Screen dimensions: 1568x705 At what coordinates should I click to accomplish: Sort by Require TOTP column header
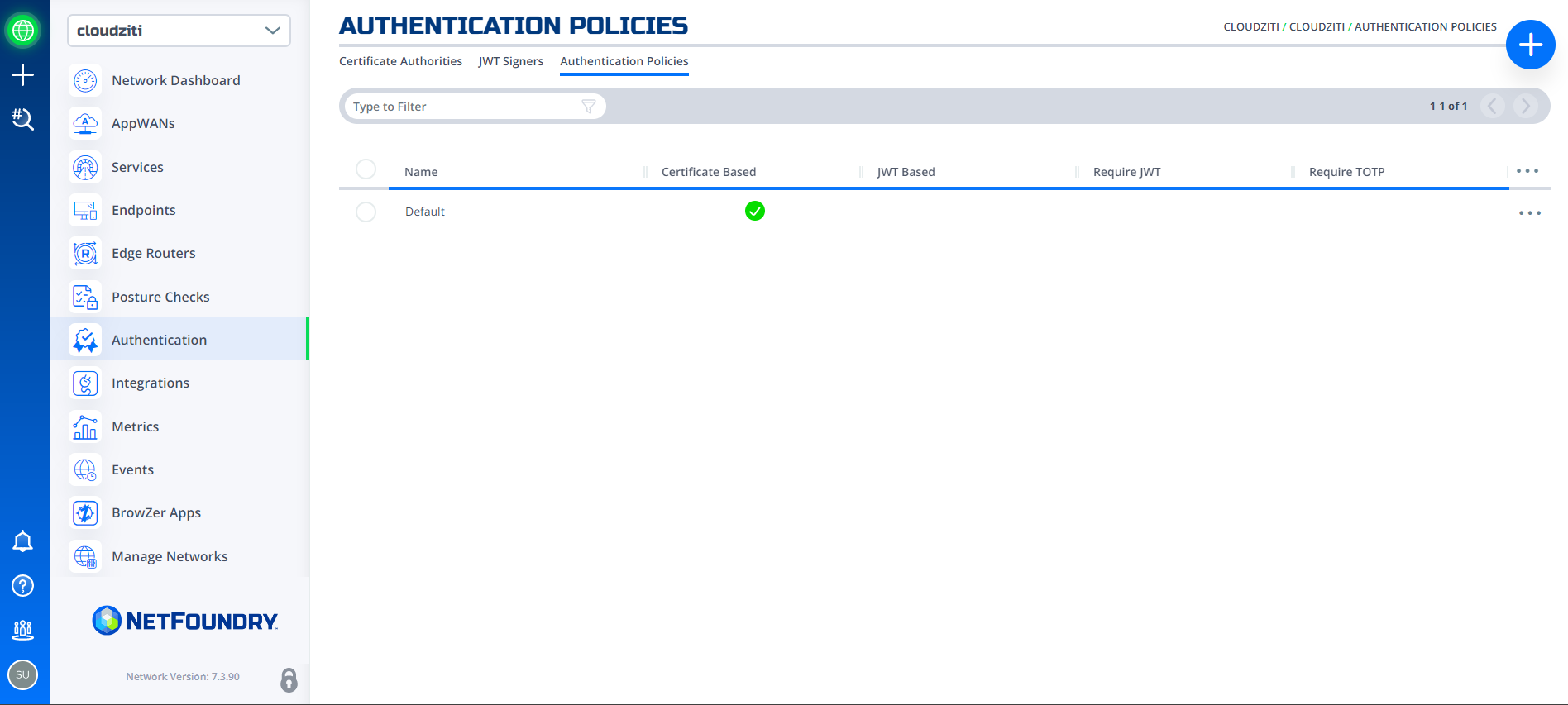1346,172
